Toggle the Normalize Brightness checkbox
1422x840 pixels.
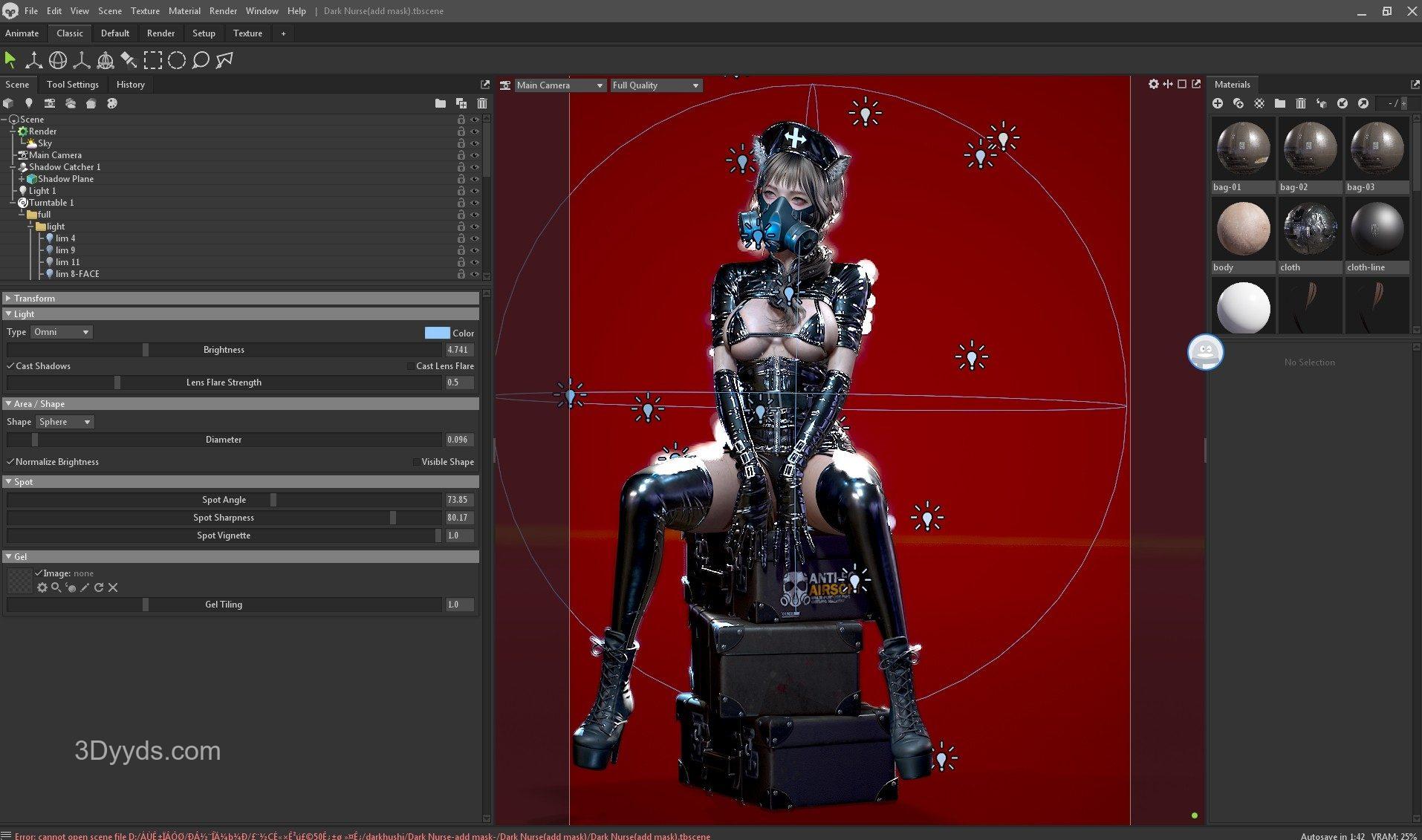pos(10,462)
